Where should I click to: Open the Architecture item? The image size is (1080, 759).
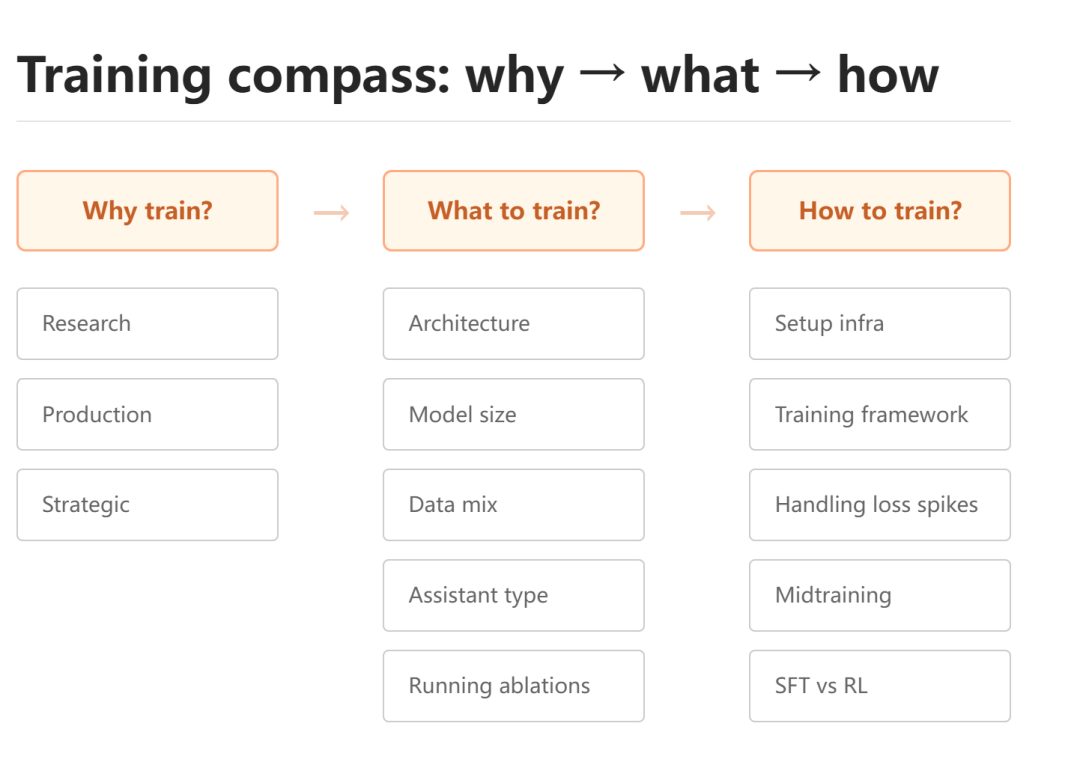pyautogui.click(x=513, y=324)
